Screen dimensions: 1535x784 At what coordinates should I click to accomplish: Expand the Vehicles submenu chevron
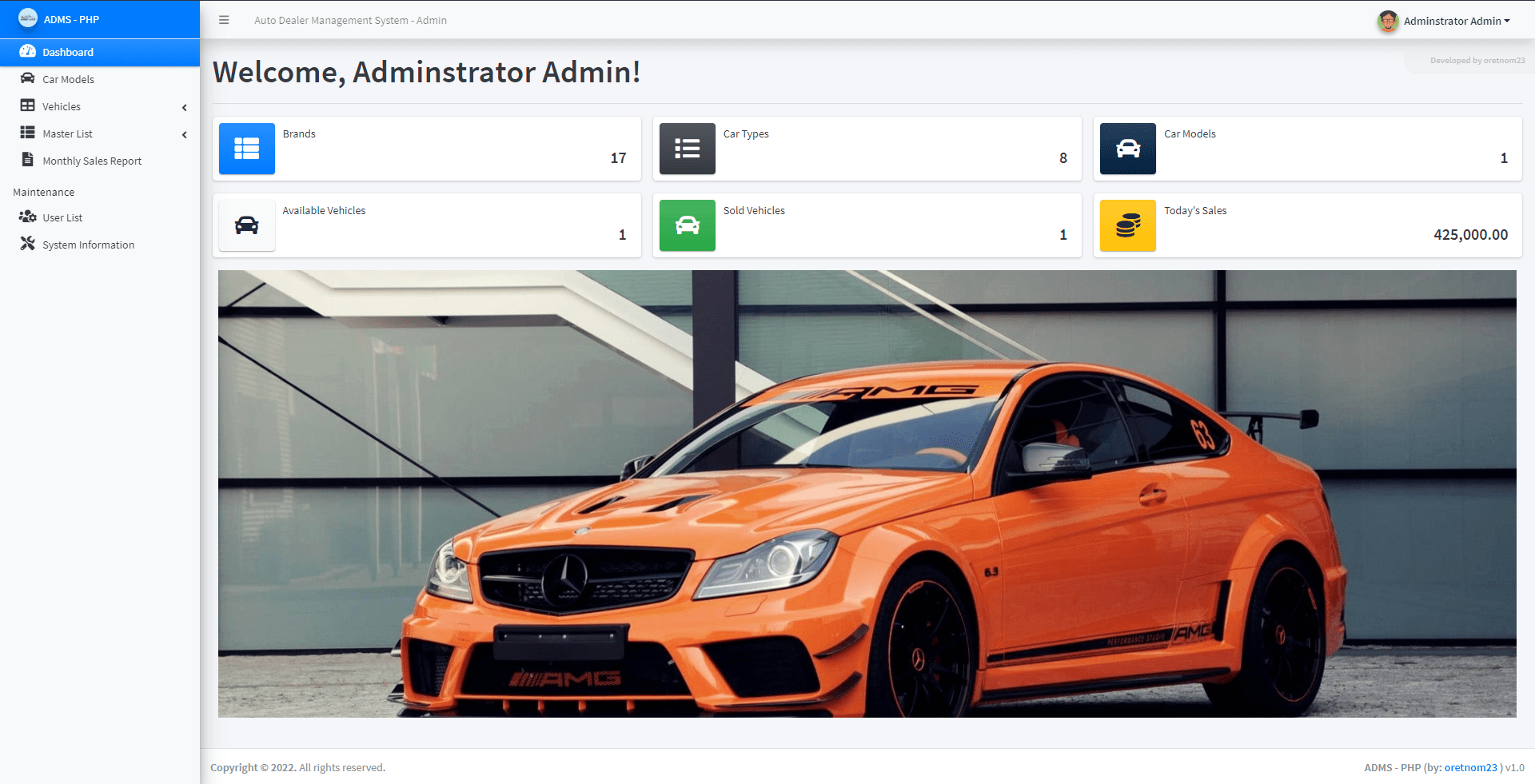pos(185,107)
